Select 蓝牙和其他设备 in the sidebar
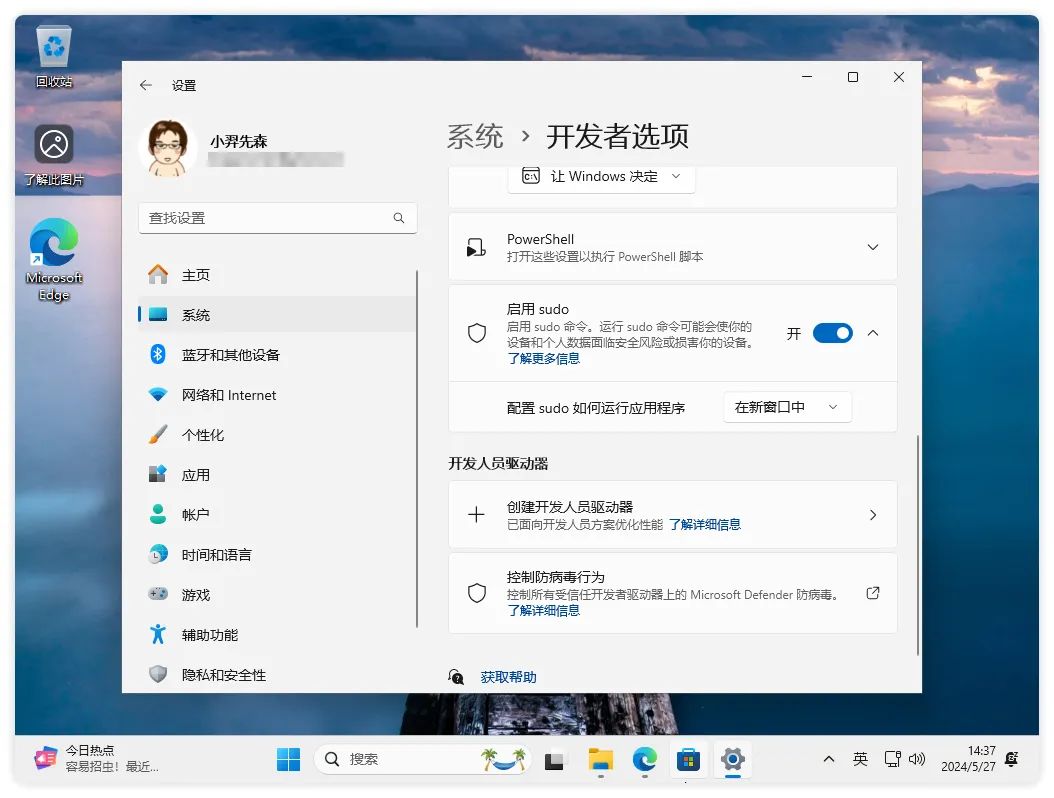1054x798 pixels. coord(230,355)
